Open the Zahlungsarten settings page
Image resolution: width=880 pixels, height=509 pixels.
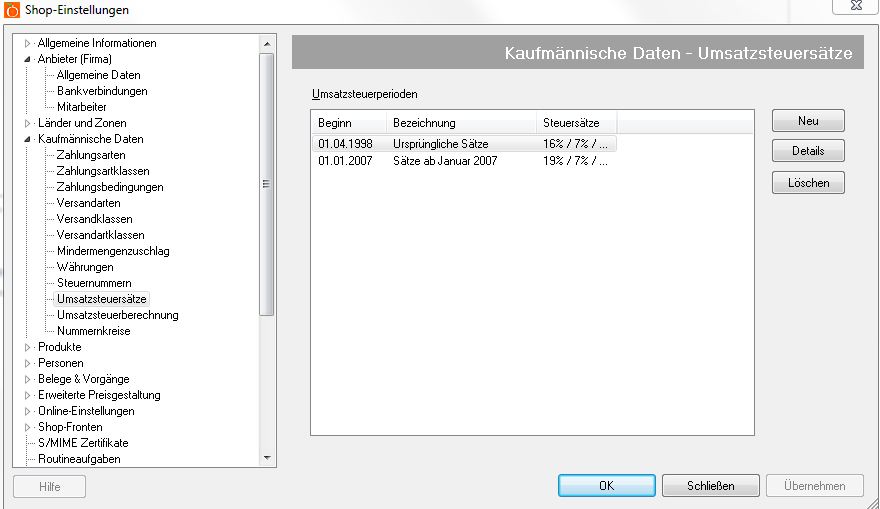coord(91,155)
